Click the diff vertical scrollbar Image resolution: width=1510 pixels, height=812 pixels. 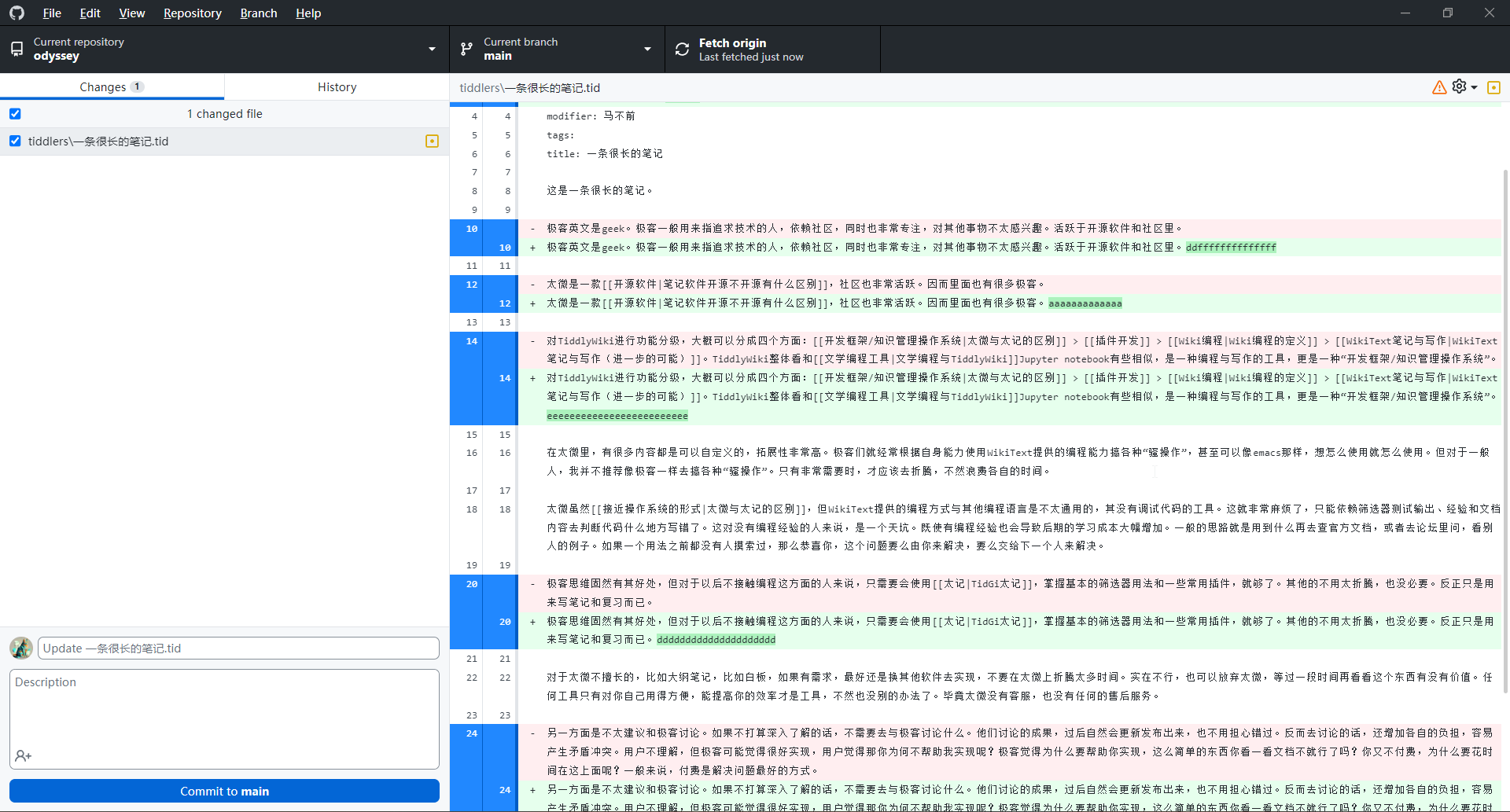click(x=1505, y=431)
